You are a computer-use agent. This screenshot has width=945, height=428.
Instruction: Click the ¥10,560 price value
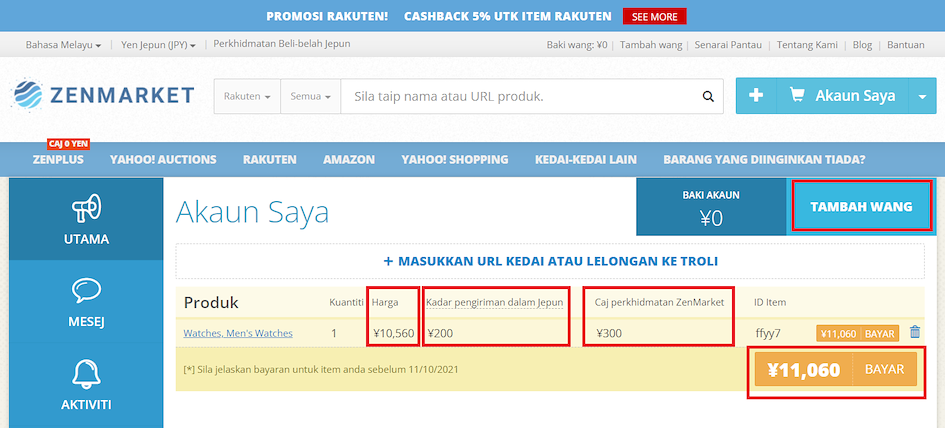click(394, 333)
